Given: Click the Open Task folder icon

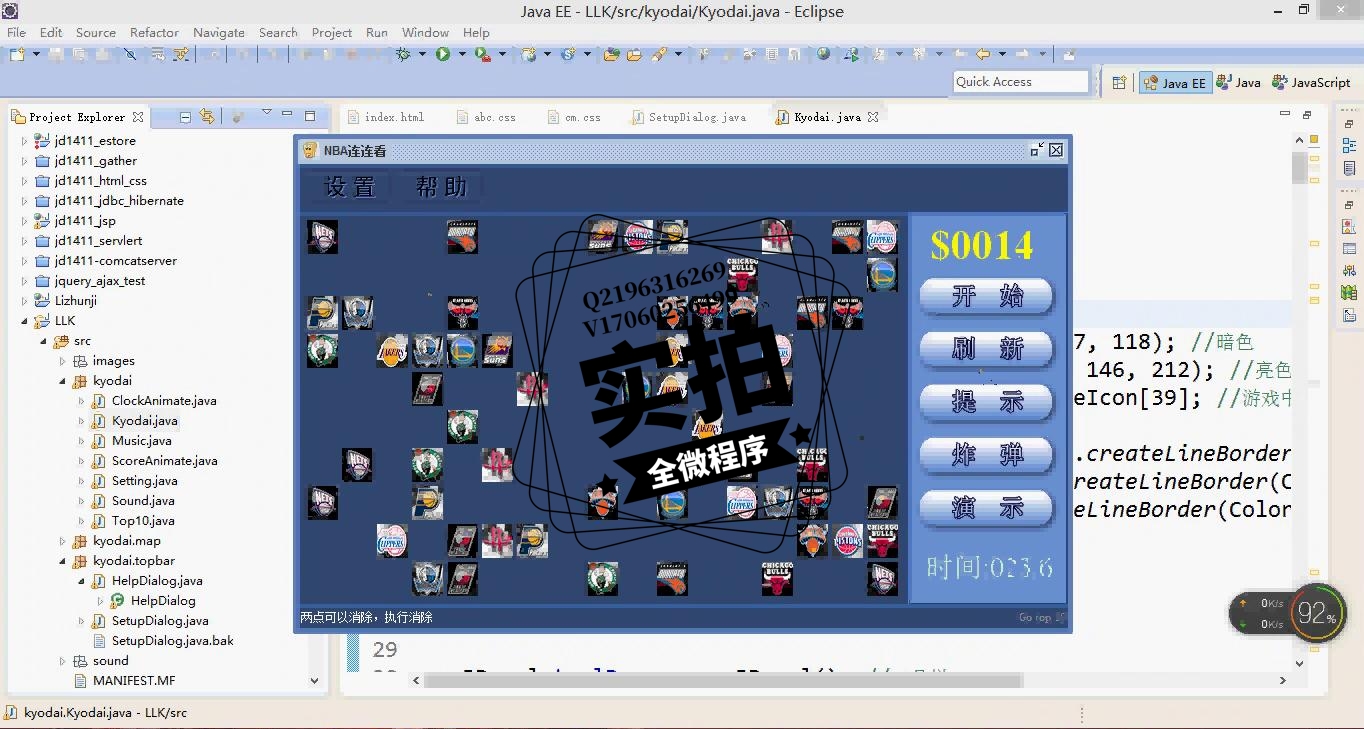Looking at the screenshot, I should pos(634,54).
